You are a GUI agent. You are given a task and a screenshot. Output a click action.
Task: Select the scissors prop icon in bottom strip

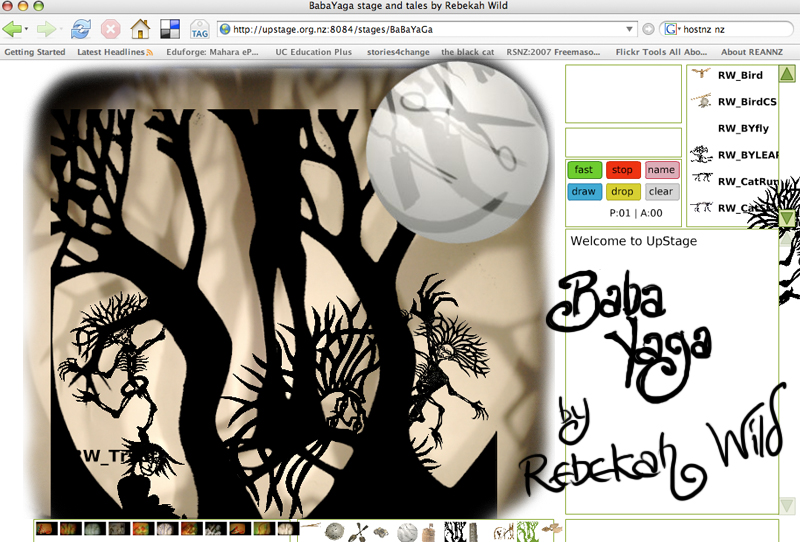[x=359, y=532]
